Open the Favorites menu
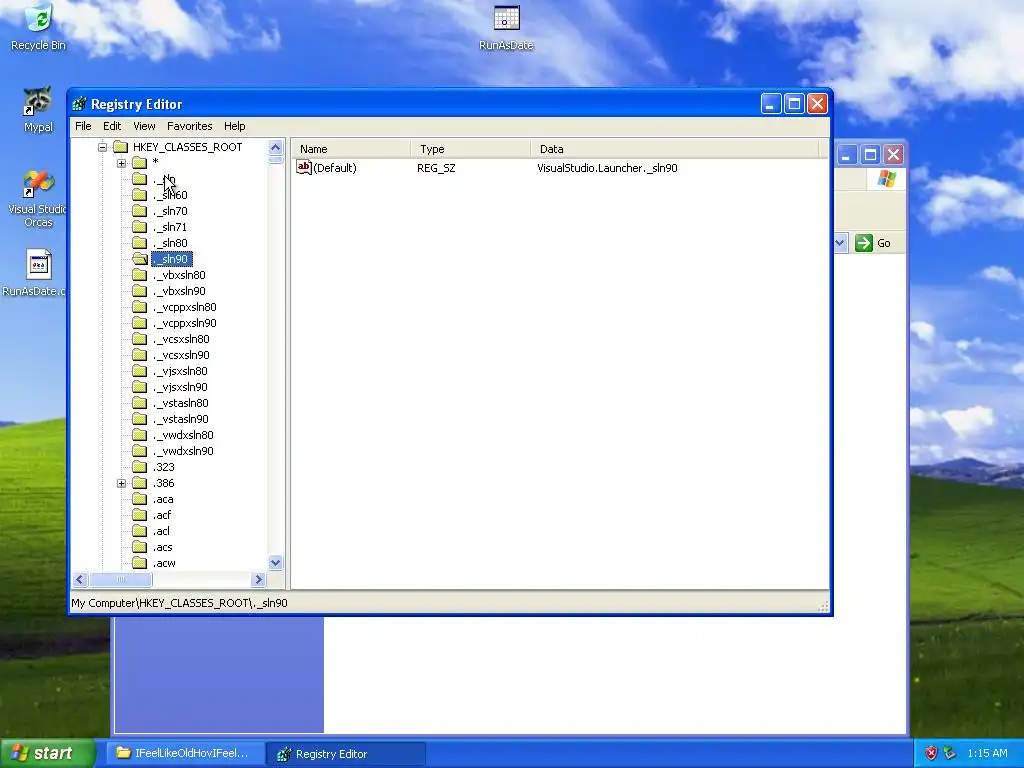The height and width of the screenshot is (768, 1024). (189, 126)
